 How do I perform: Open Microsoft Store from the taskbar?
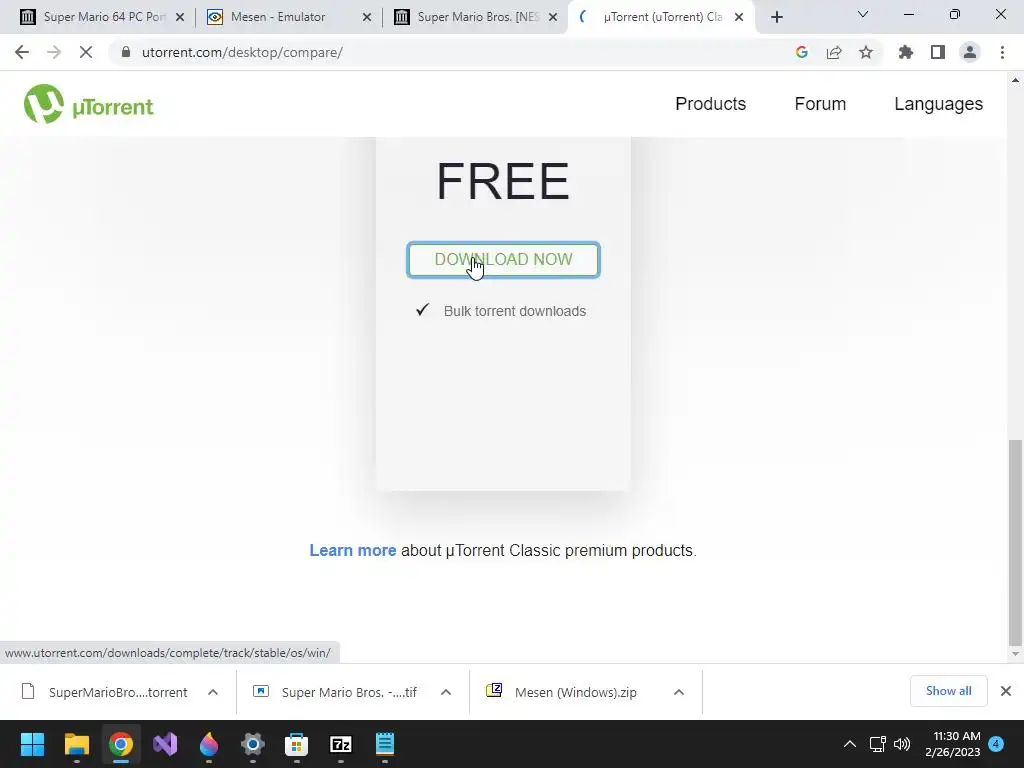click(296, 744)
